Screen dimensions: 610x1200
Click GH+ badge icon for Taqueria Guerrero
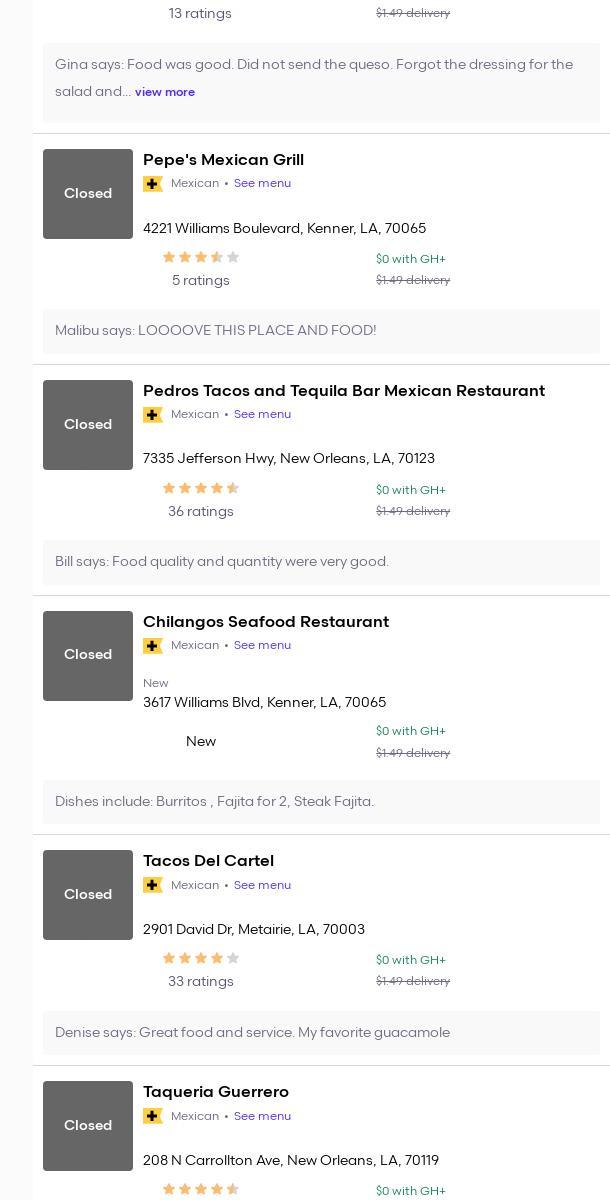coord(153,1116)
